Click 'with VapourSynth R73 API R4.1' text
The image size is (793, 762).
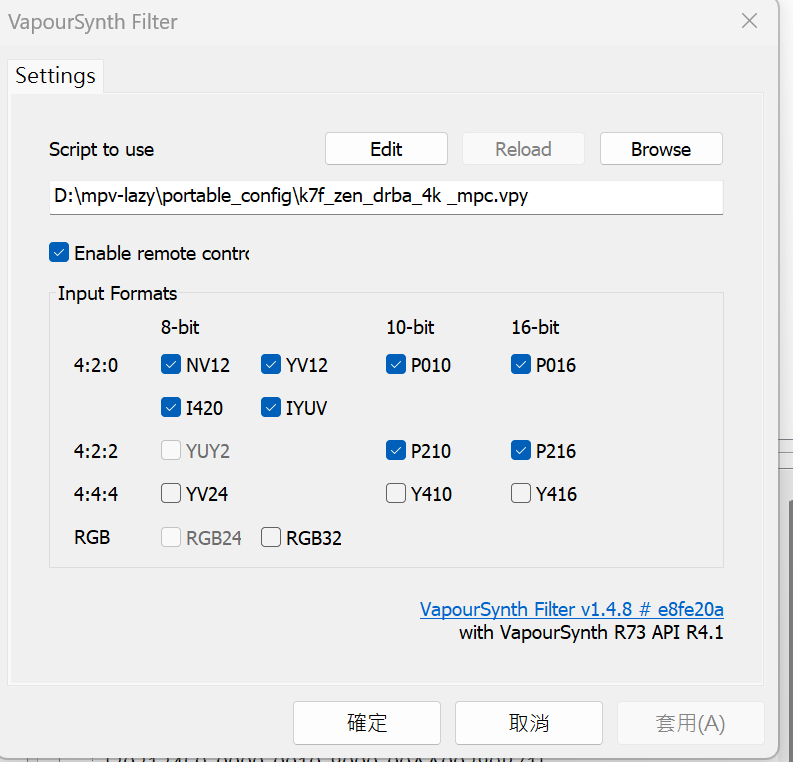(591, 633)
